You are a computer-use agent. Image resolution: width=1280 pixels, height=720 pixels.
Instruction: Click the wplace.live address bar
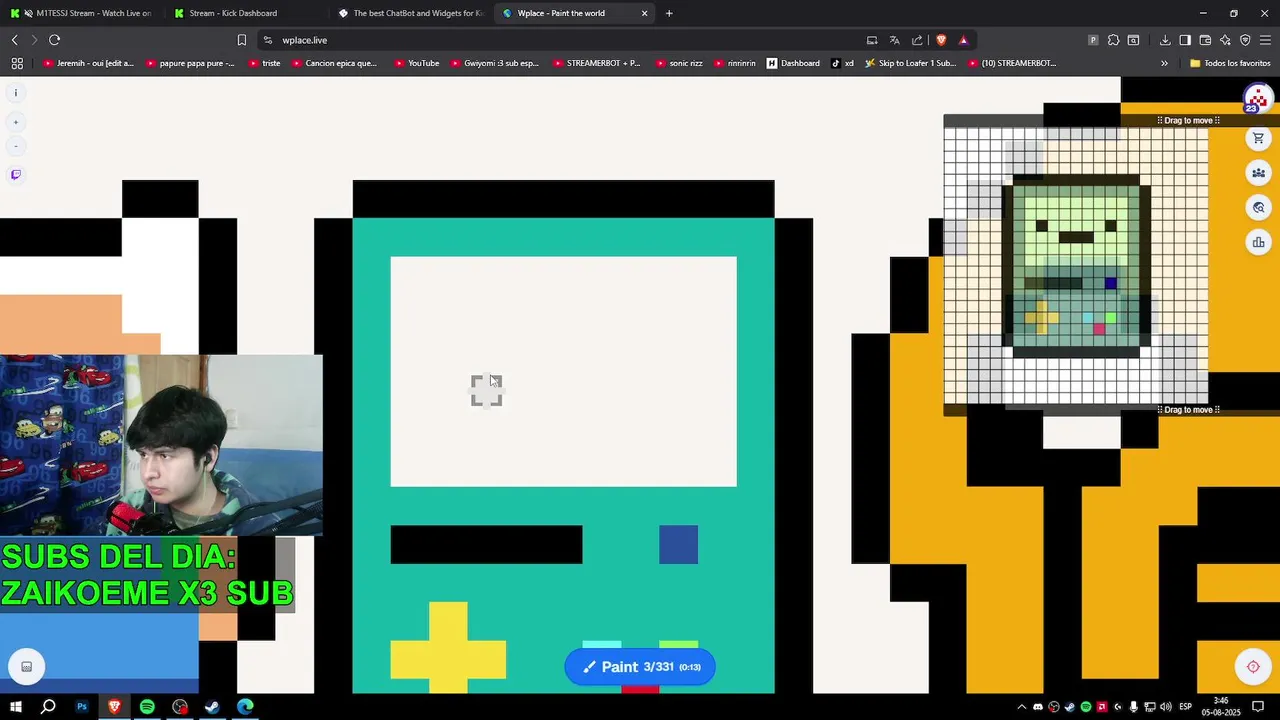(x=560, y=40)
